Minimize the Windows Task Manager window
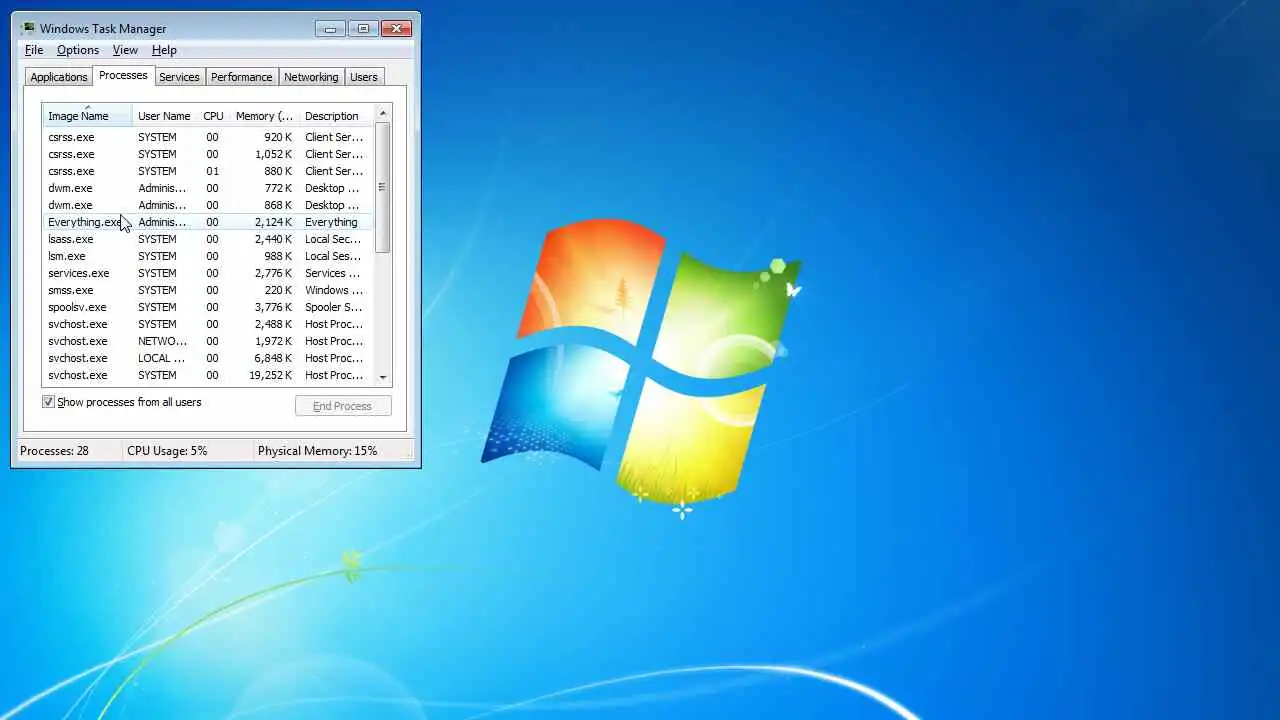 coord(330,28)
